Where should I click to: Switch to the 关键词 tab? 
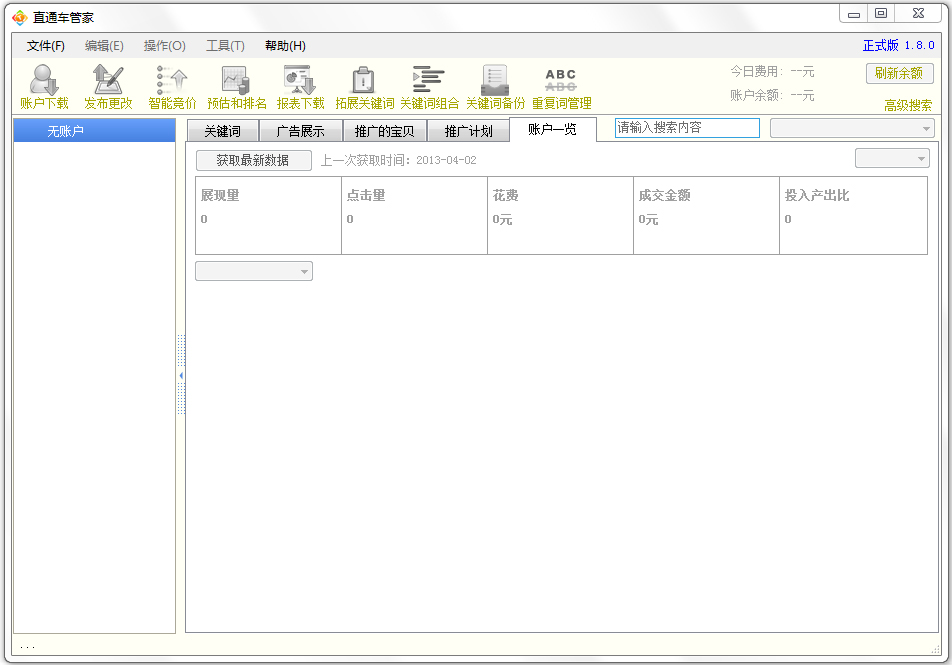coord(223,131)
